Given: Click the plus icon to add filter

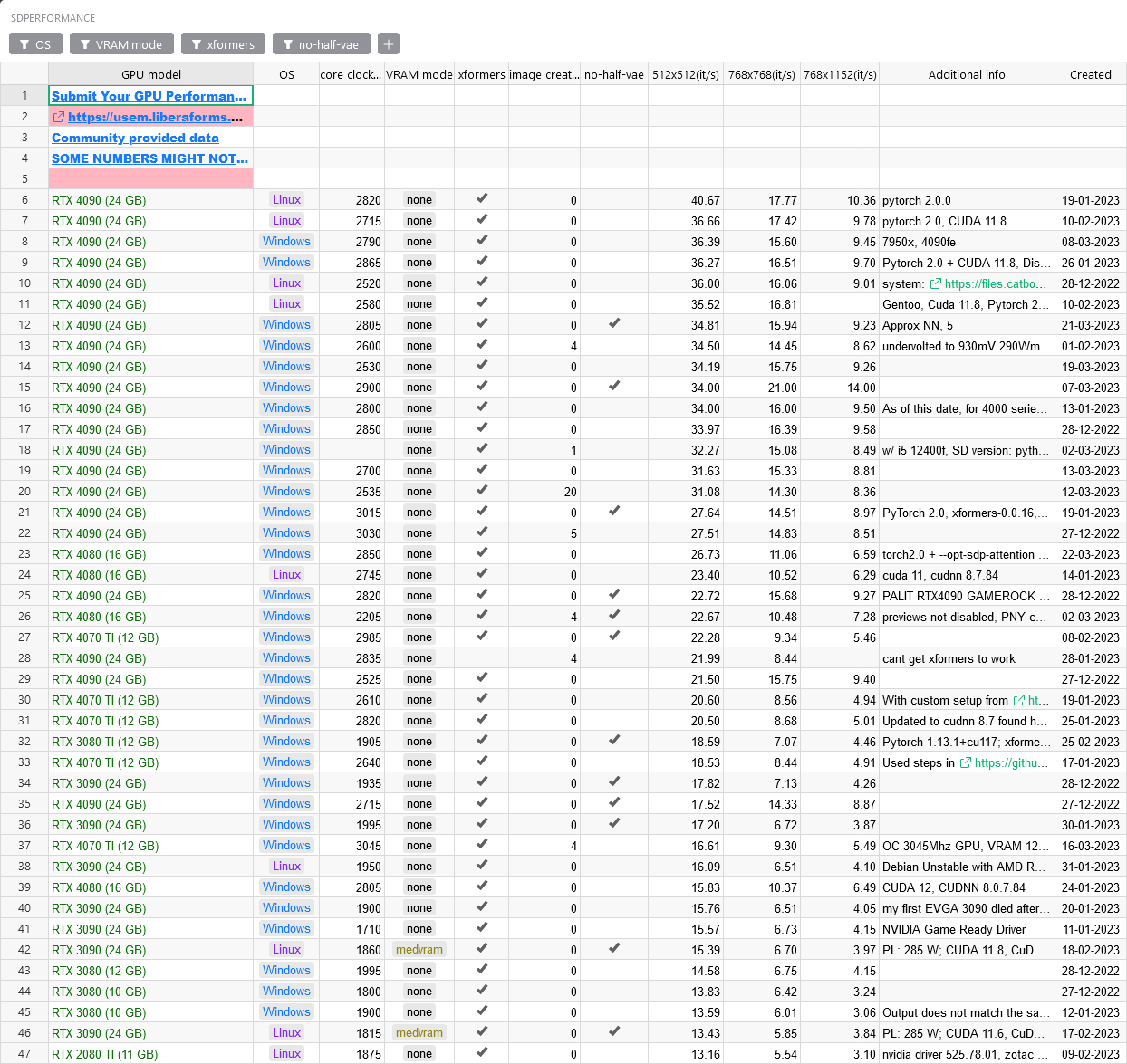Looking at the screenshot, I should (388, 44).
